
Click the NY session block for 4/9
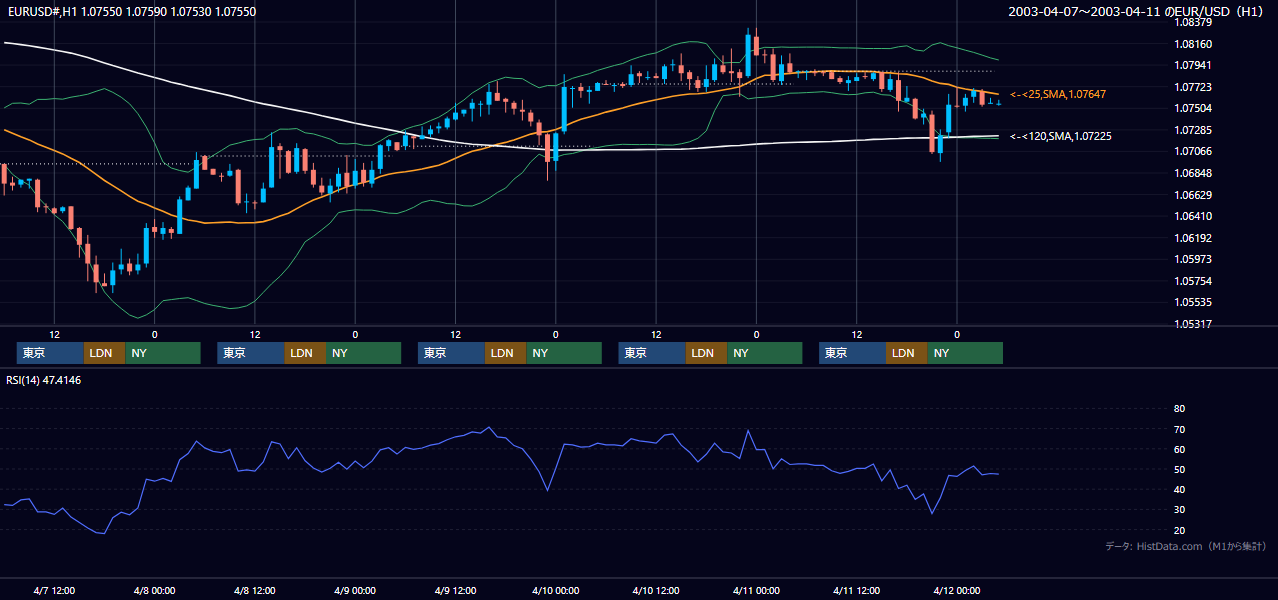tap(564, 353)
